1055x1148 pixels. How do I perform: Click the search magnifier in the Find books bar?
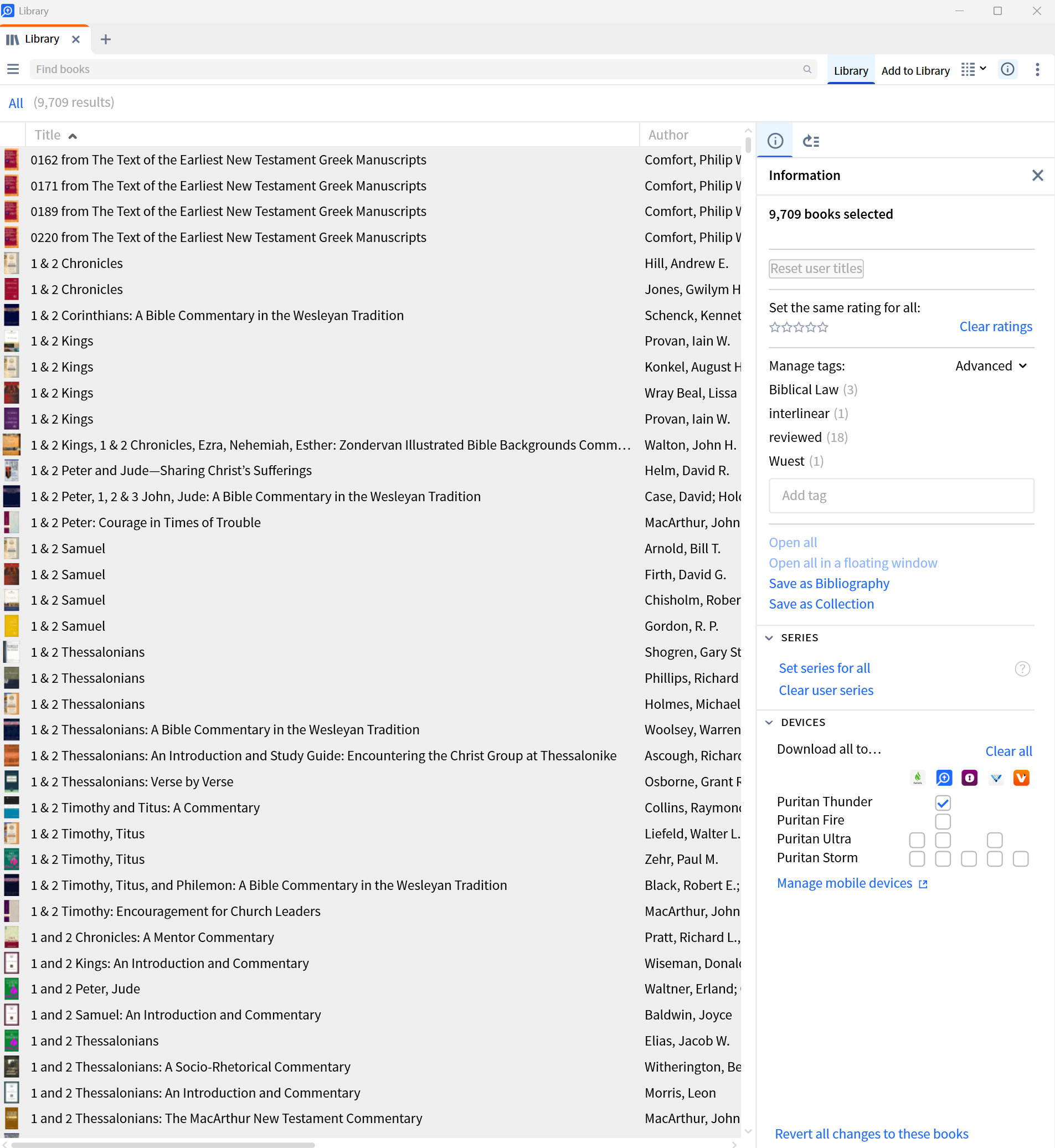[x=807, y=69]
